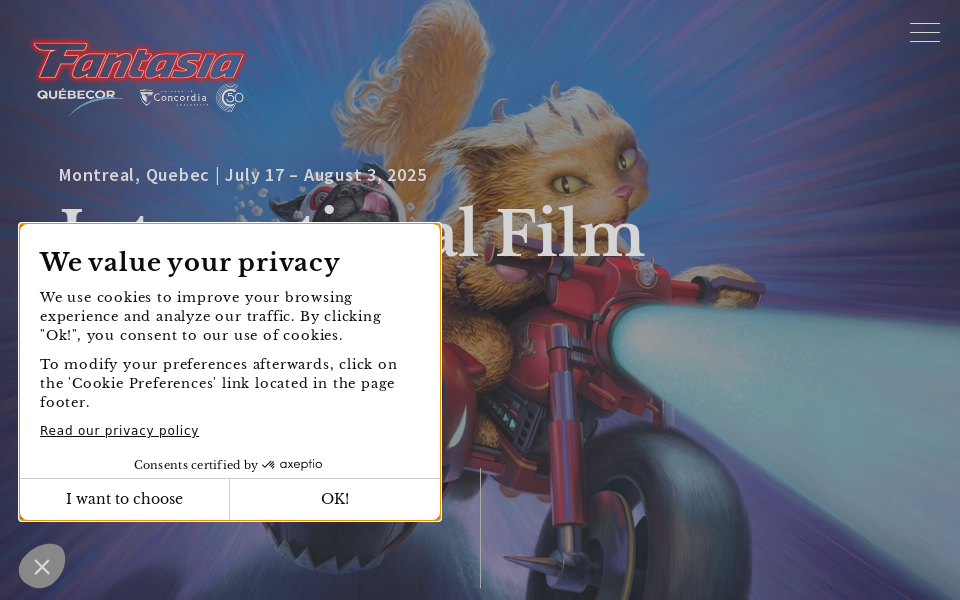Click the "Consents certified by" text
960x600 pixels.
click(196, 465)
